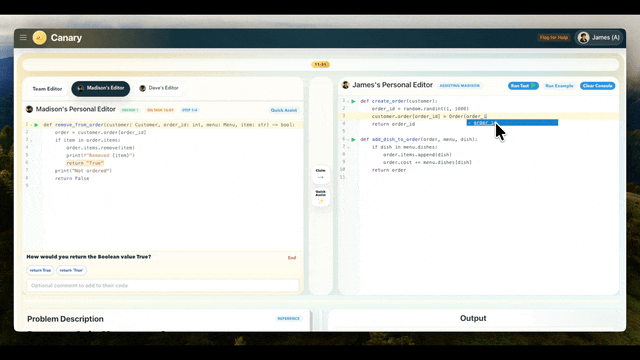Click James's avatar in editor header

click(346, 85)
